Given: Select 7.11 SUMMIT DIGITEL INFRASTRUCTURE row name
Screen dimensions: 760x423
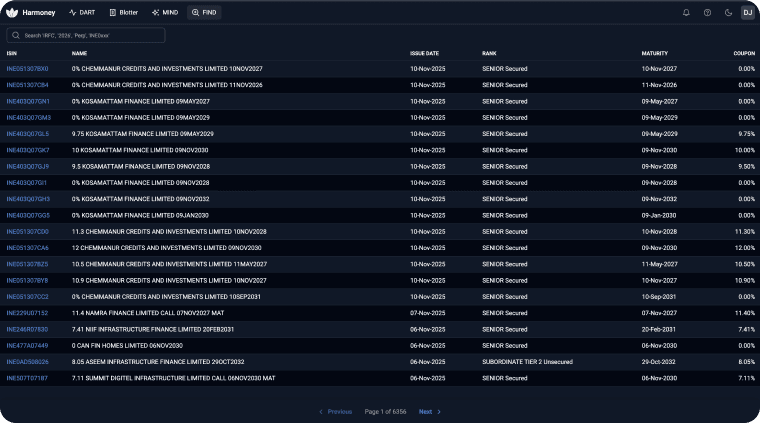Looking at the screenshot, I should click(174, 378).
